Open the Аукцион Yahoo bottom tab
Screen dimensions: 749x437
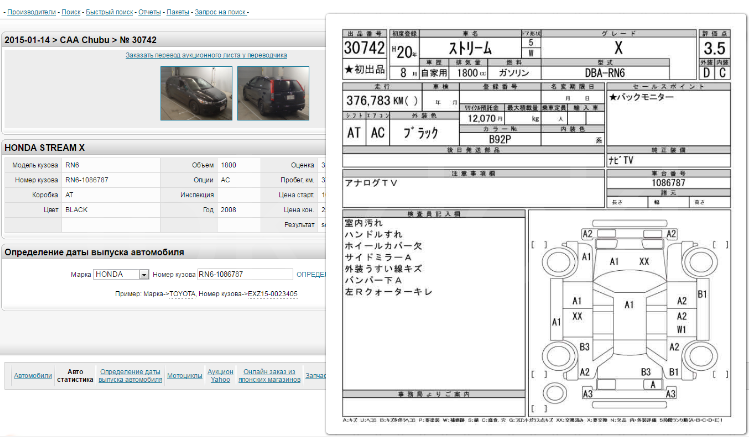point(220,375)
